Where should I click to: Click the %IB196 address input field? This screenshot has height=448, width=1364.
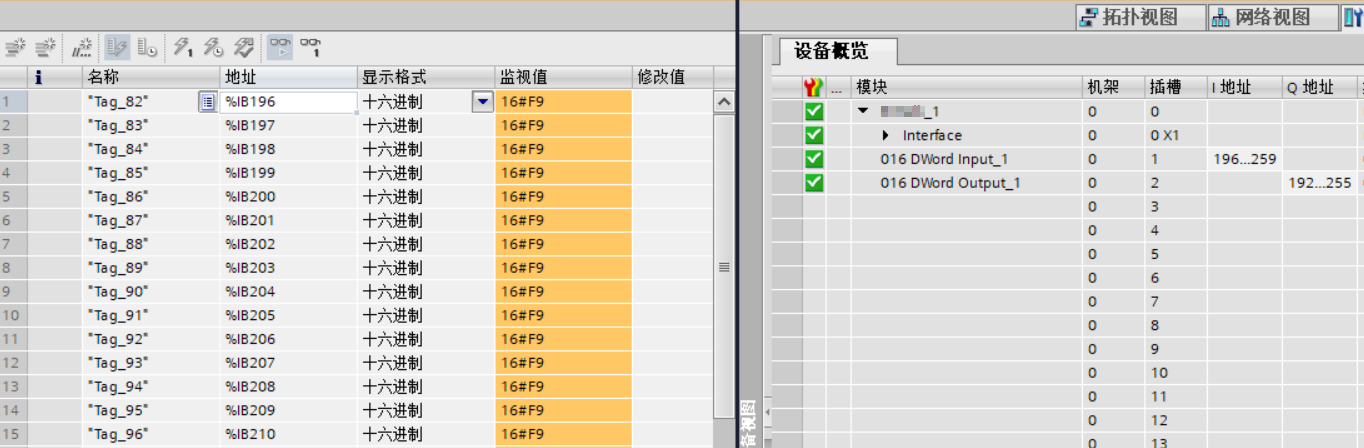(x=288, y=101)
